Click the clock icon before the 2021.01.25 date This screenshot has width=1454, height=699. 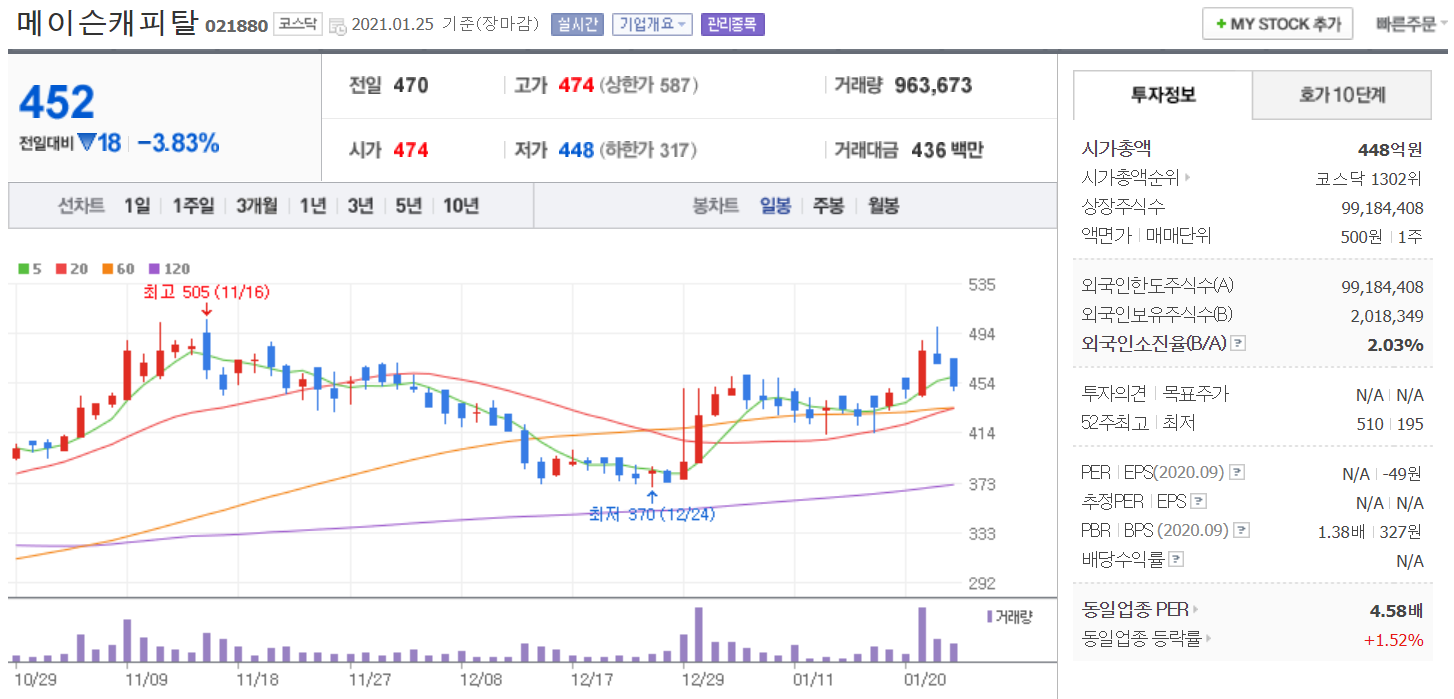[x=337, y=25]
